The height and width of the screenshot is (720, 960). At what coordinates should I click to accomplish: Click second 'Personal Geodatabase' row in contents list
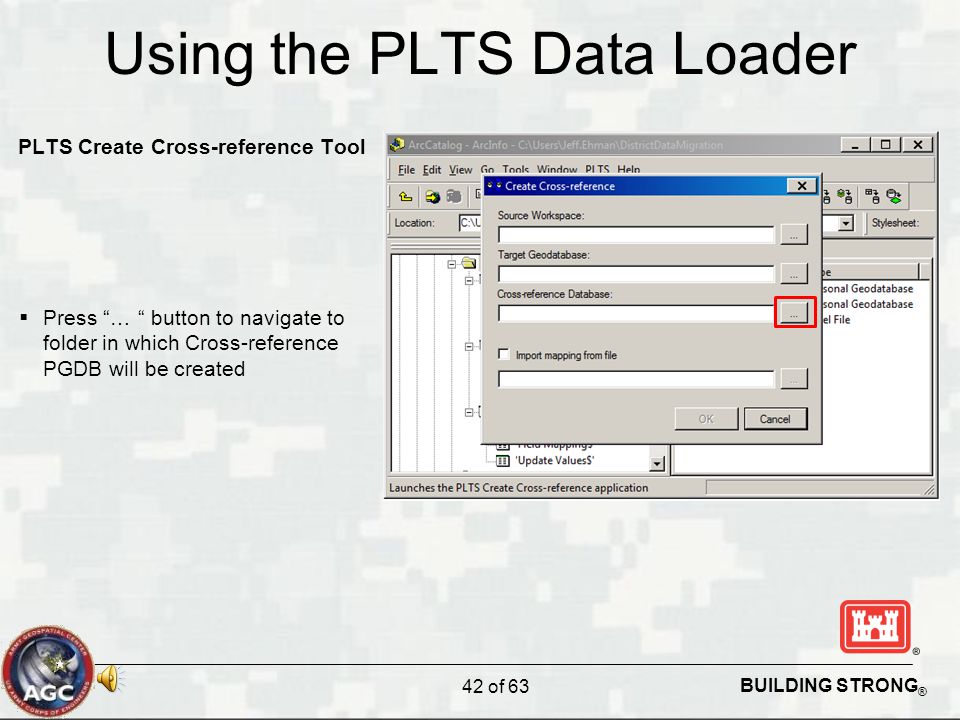tap(868, 304)
